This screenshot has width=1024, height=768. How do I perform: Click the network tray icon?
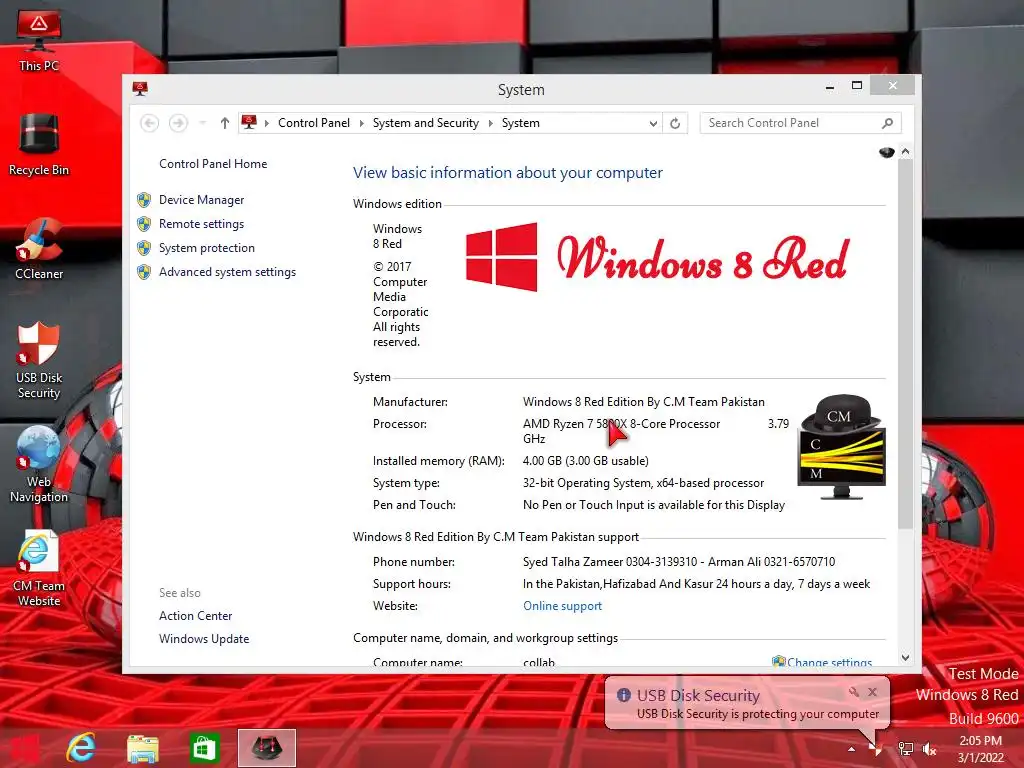pyautogui.click(x=905, y=749)
